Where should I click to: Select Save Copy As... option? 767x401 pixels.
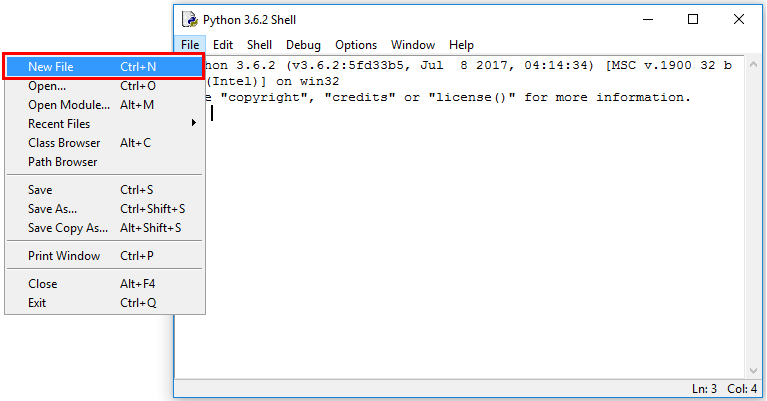[x=67, y=228]
